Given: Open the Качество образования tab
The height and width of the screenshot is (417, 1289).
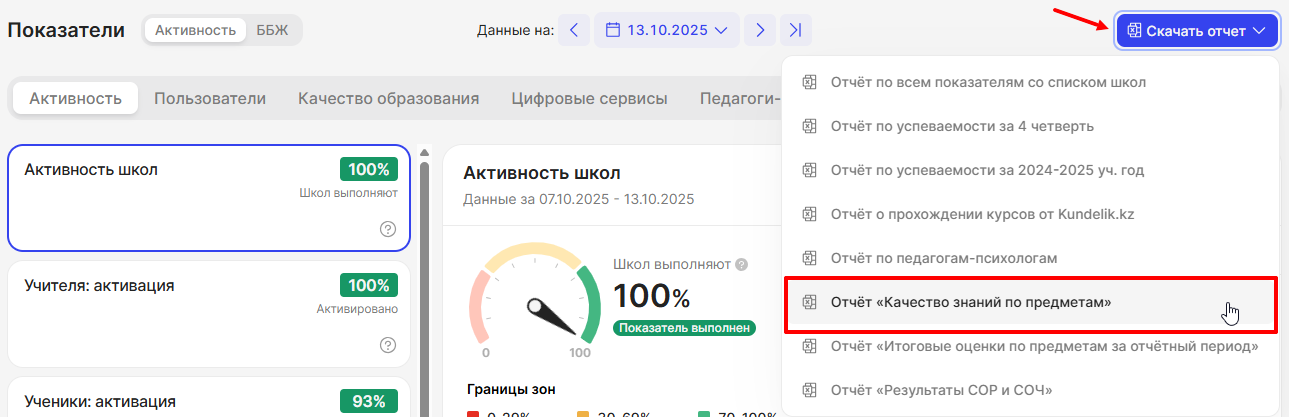Looking at the screenshot, I should [x=388, y=98].
